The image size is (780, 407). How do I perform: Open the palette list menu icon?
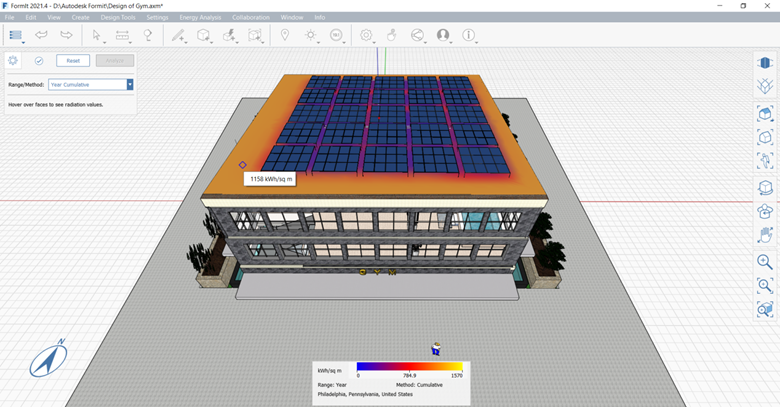pyautogui.click(x=15, y=35)
